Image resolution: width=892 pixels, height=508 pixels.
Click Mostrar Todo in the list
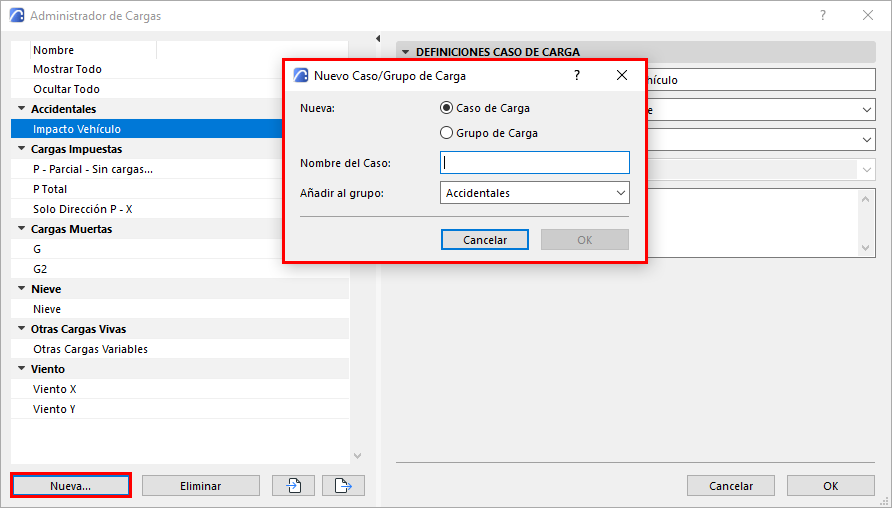tap(67, 69)
